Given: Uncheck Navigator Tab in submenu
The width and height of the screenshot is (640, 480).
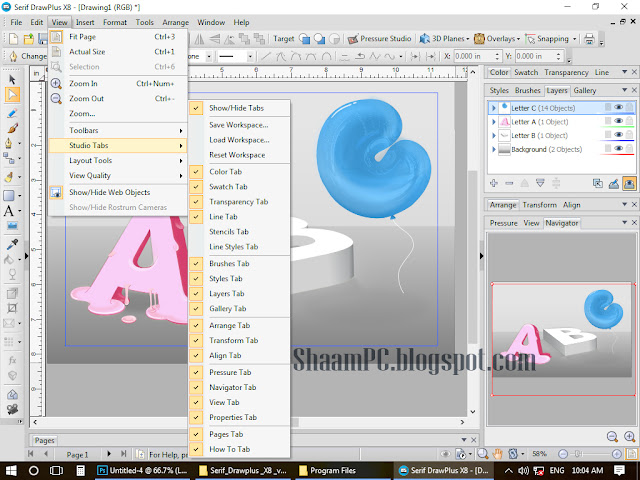Looking at the screenshot, I should [239, 387].
